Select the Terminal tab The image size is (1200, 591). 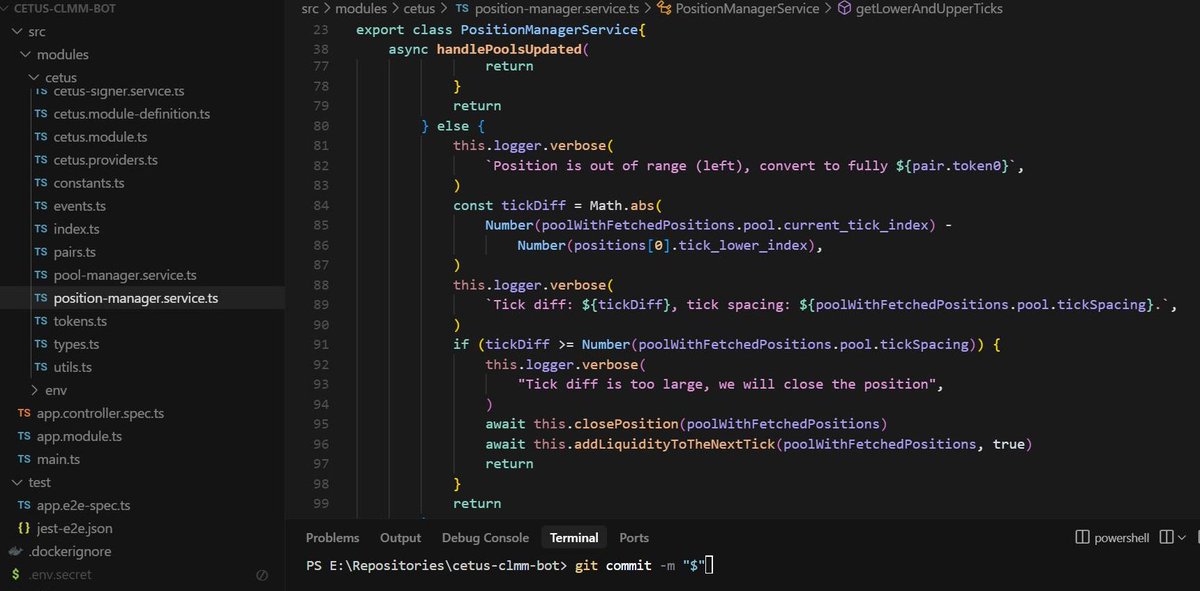coord(574,537)
